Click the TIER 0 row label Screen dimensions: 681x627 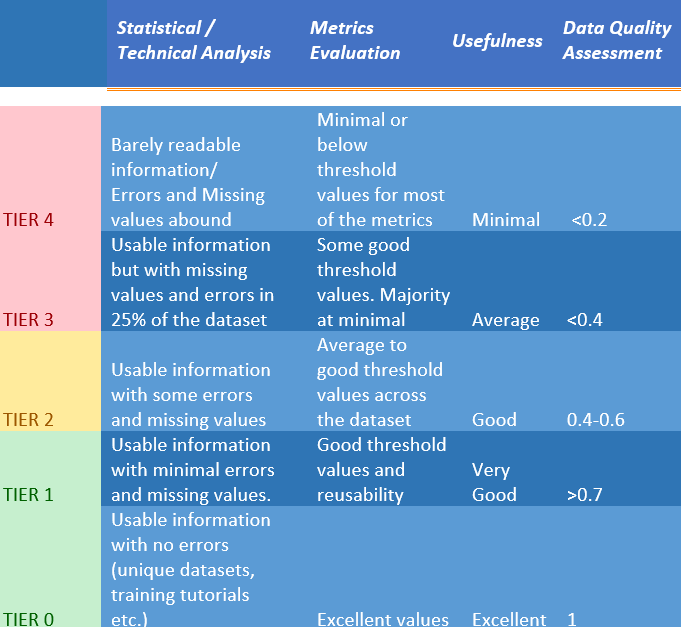pyautogui.click(x=28, y=619)
